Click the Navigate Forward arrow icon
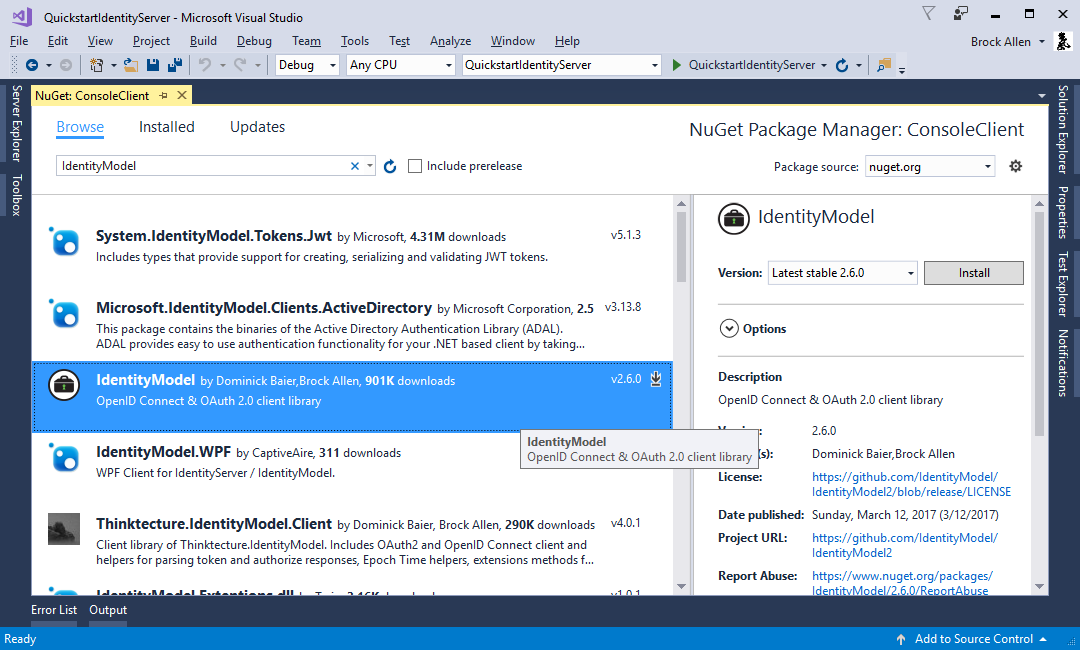Viewport: 1080px width, 650px height. point(65,65)
